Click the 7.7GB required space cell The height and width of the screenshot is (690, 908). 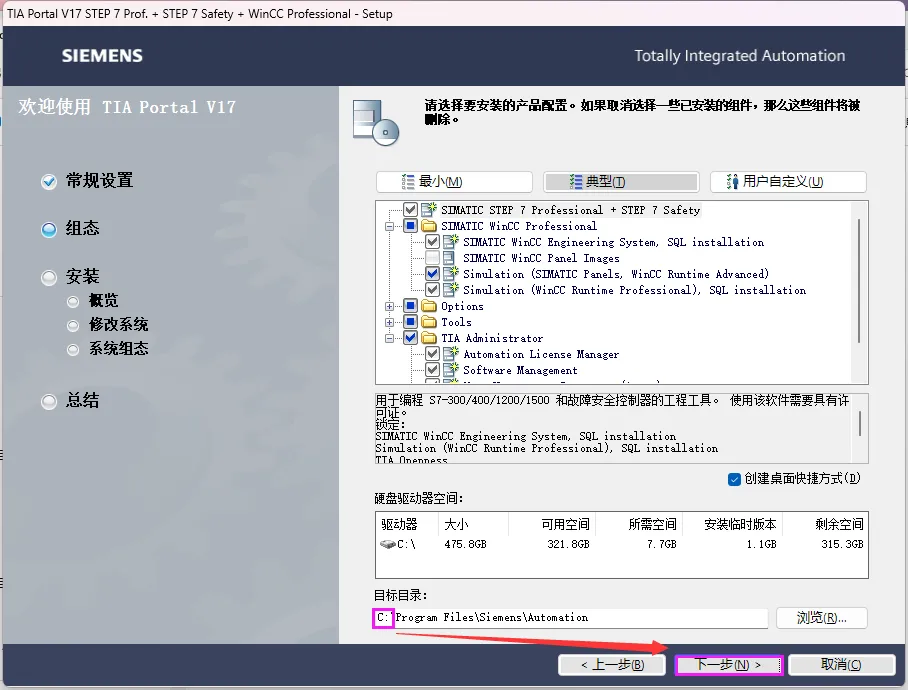(661, 544)
